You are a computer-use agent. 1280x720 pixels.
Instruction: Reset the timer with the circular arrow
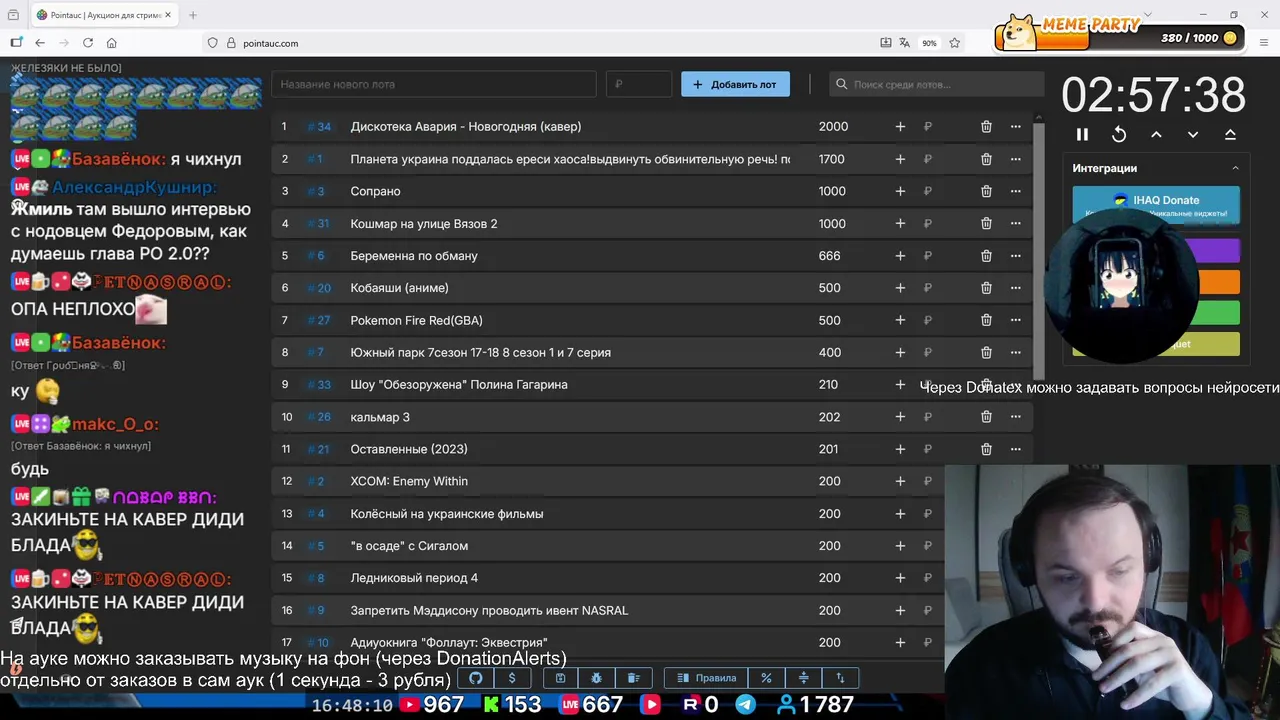coord(1119,134)
